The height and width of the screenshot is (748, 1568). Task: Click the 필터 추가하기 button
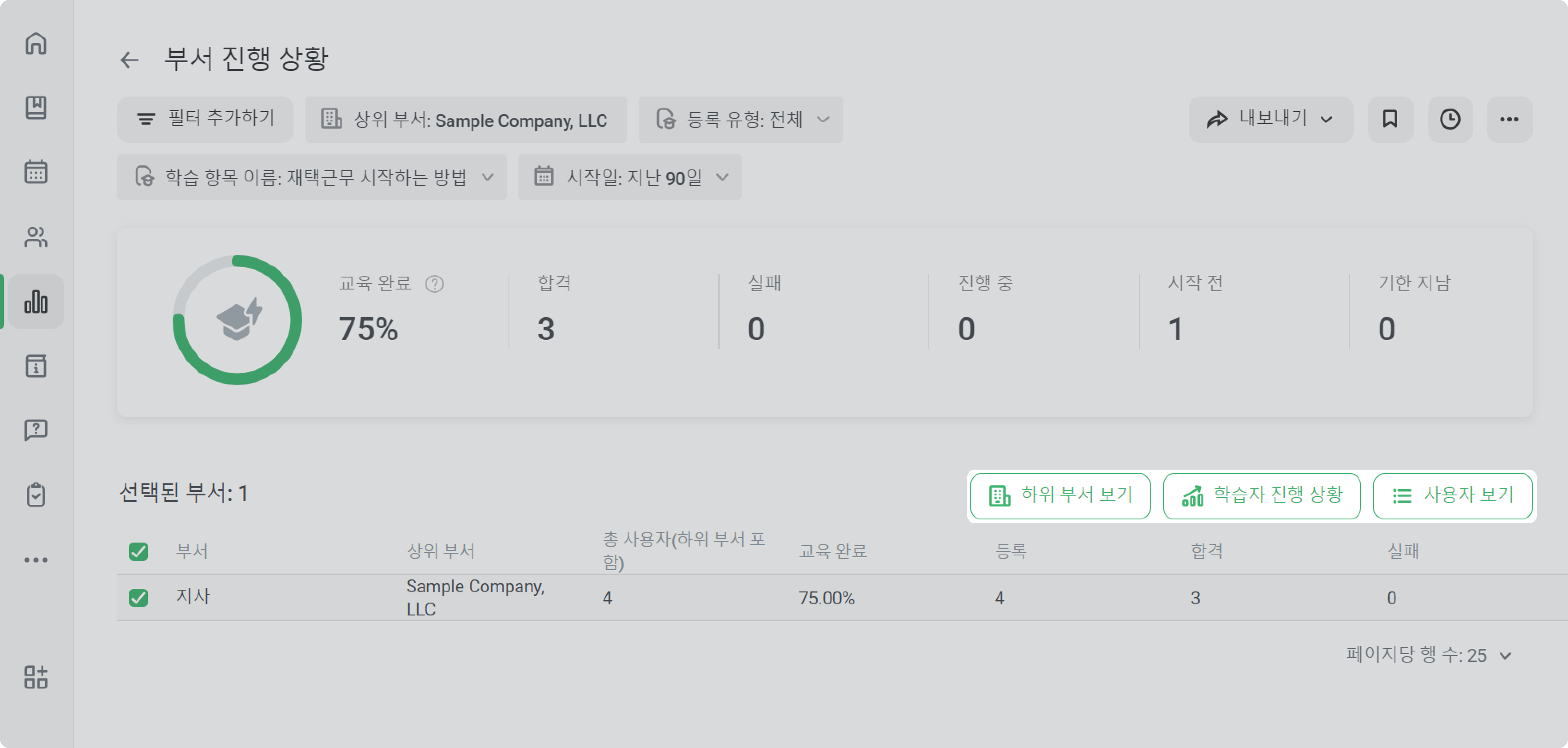click(x=205, y=119)
